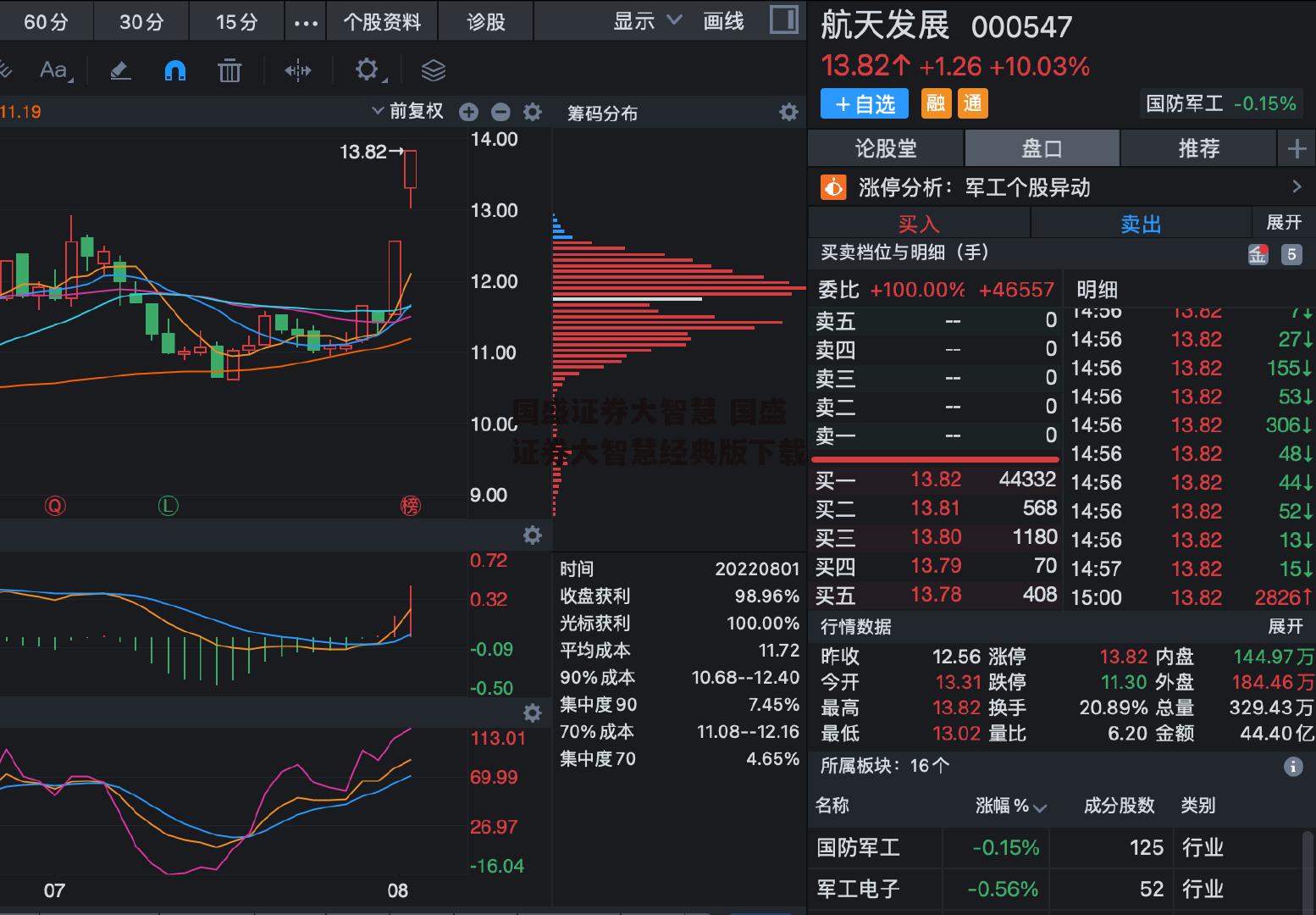Click the Q marker on chart
1316x915 pixels.
(x=55, y=506)
